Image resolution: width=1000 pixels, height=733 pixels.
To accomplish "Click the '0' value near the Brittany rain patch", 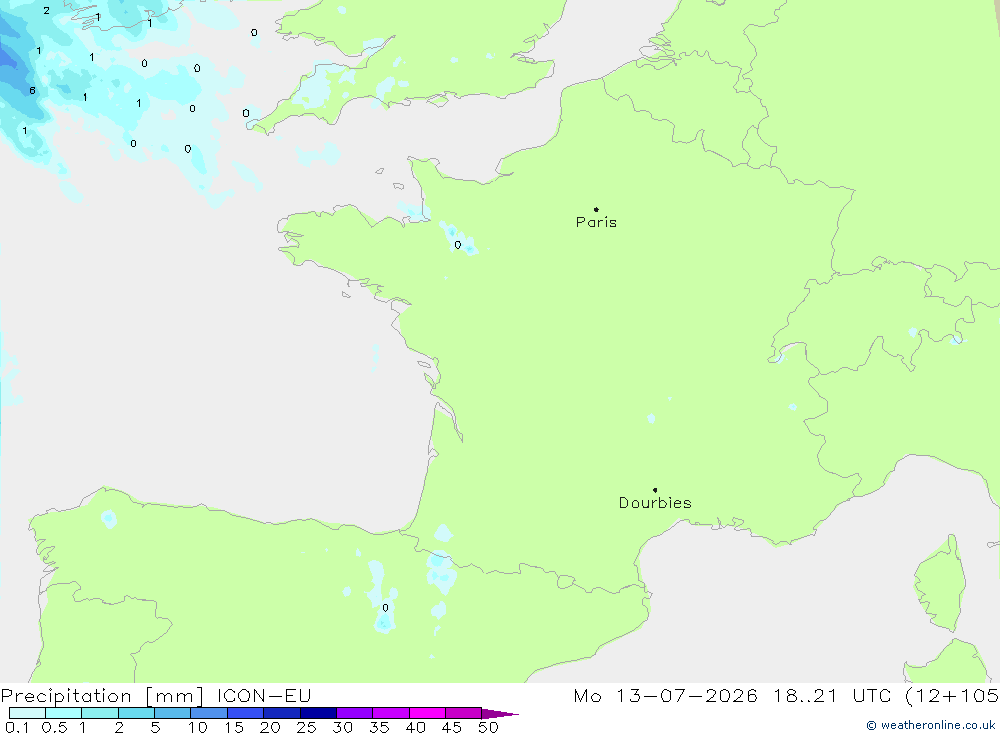I will click(x=457, y=245).
